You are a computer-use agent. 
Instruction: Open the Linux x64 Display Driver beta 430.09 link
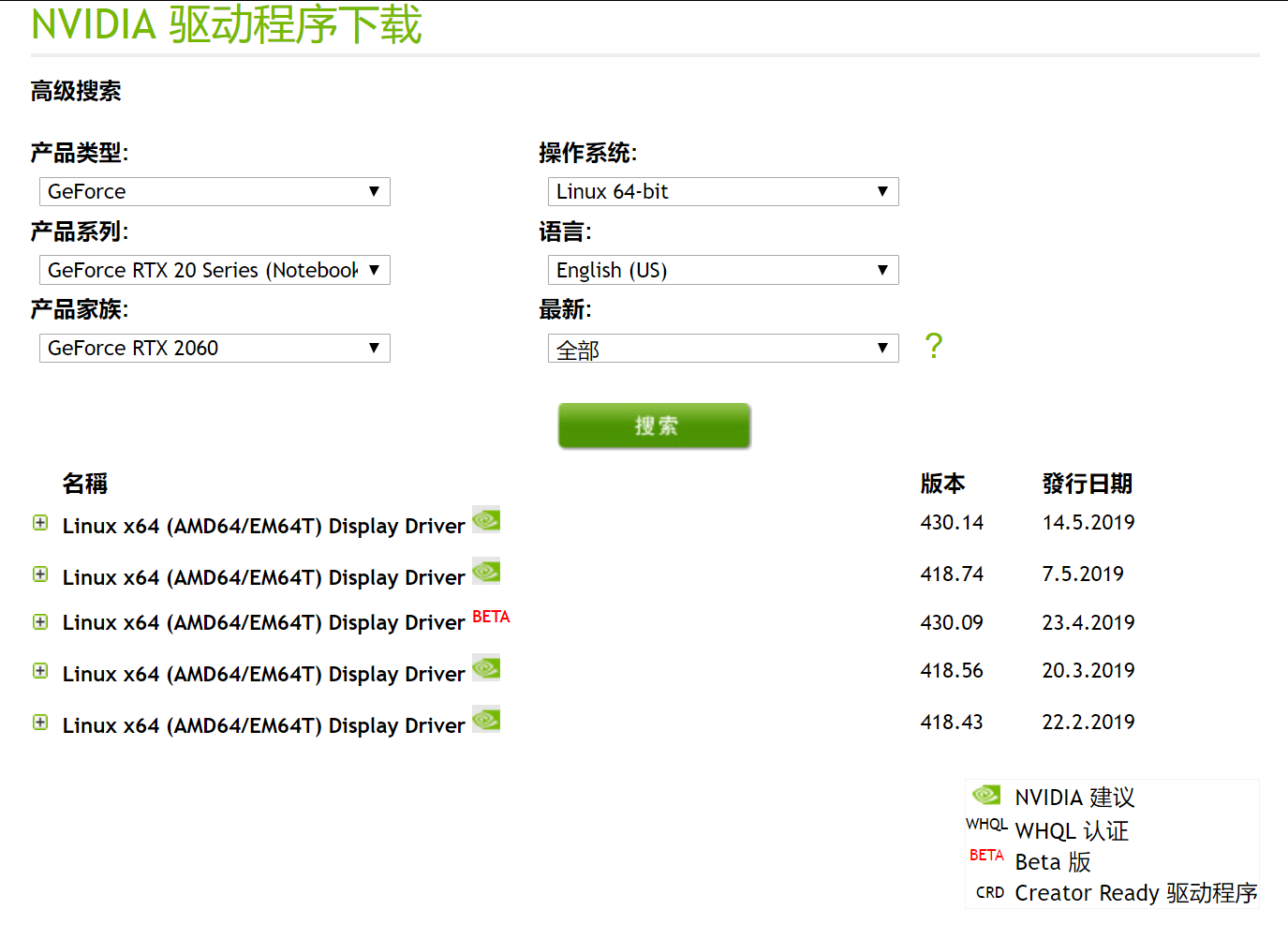(x=264, y=622)
